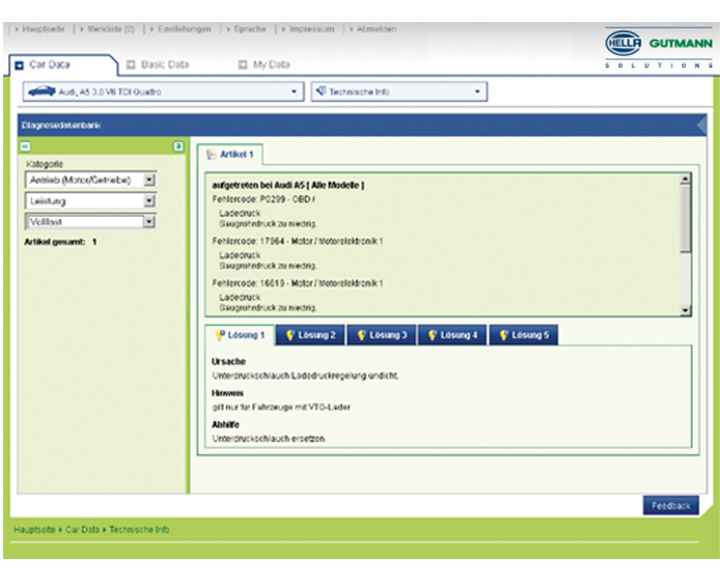Expand the Technische Info dropdown
The width and height of the screenshot is (720, 580).
click(x=478, y=92)
